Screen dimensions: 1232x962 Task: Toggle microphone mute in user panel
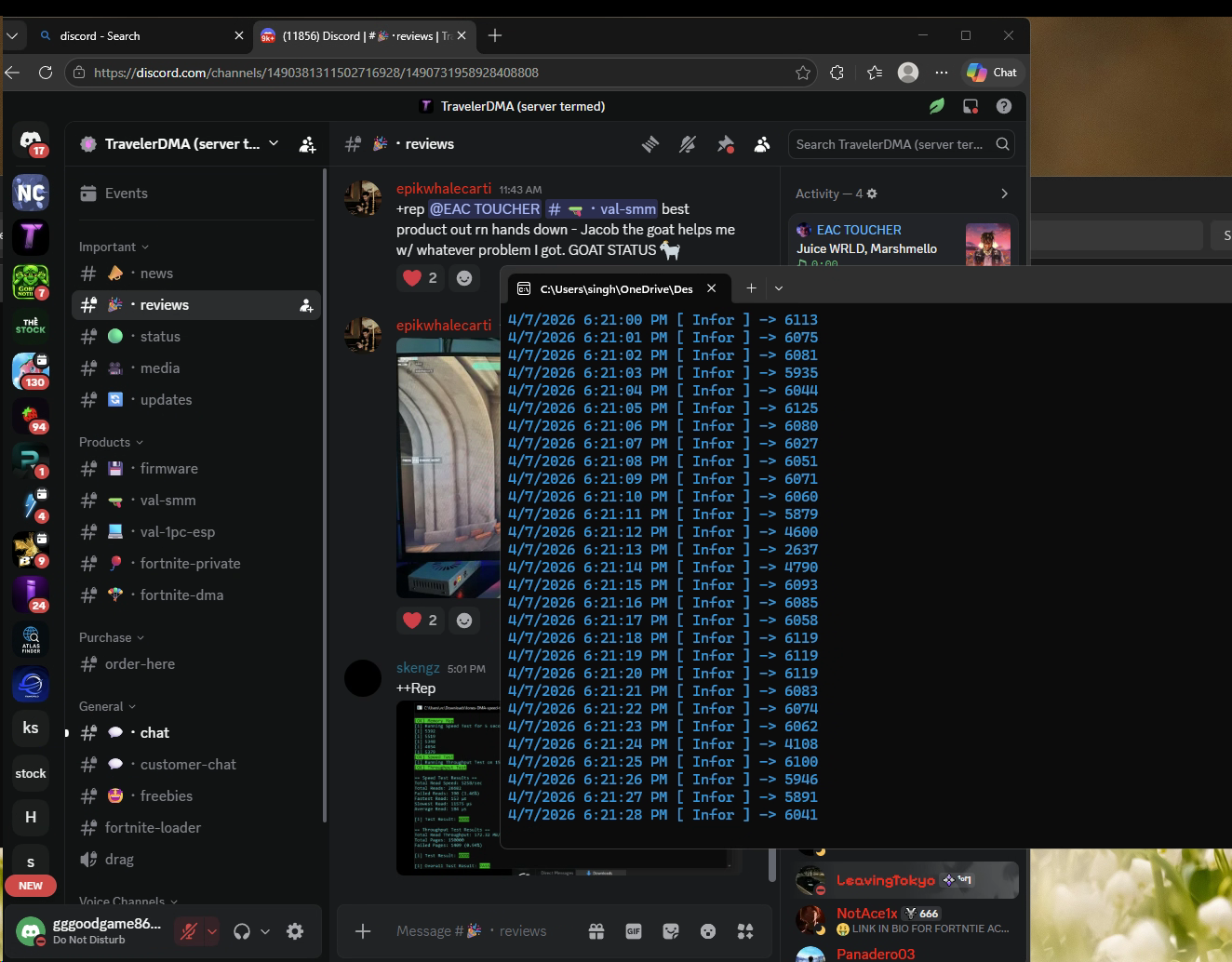[188, 931]
